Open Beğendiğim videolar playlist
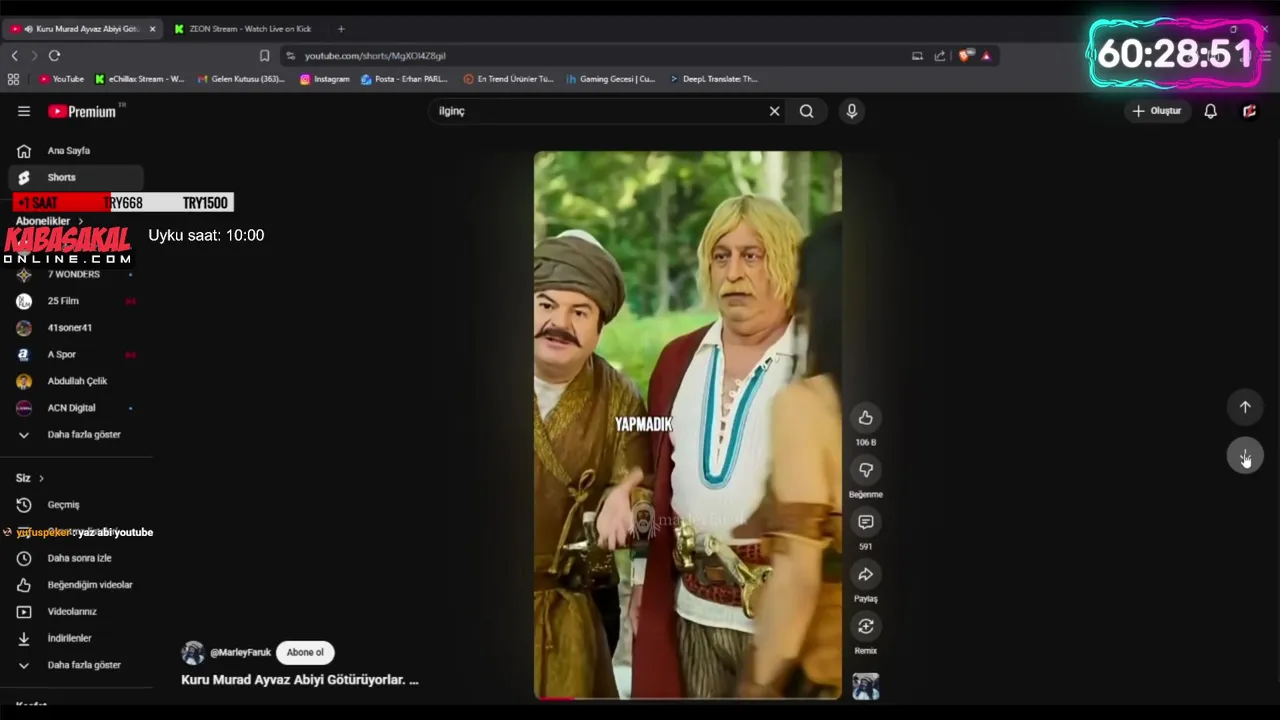 click(76, 585)
